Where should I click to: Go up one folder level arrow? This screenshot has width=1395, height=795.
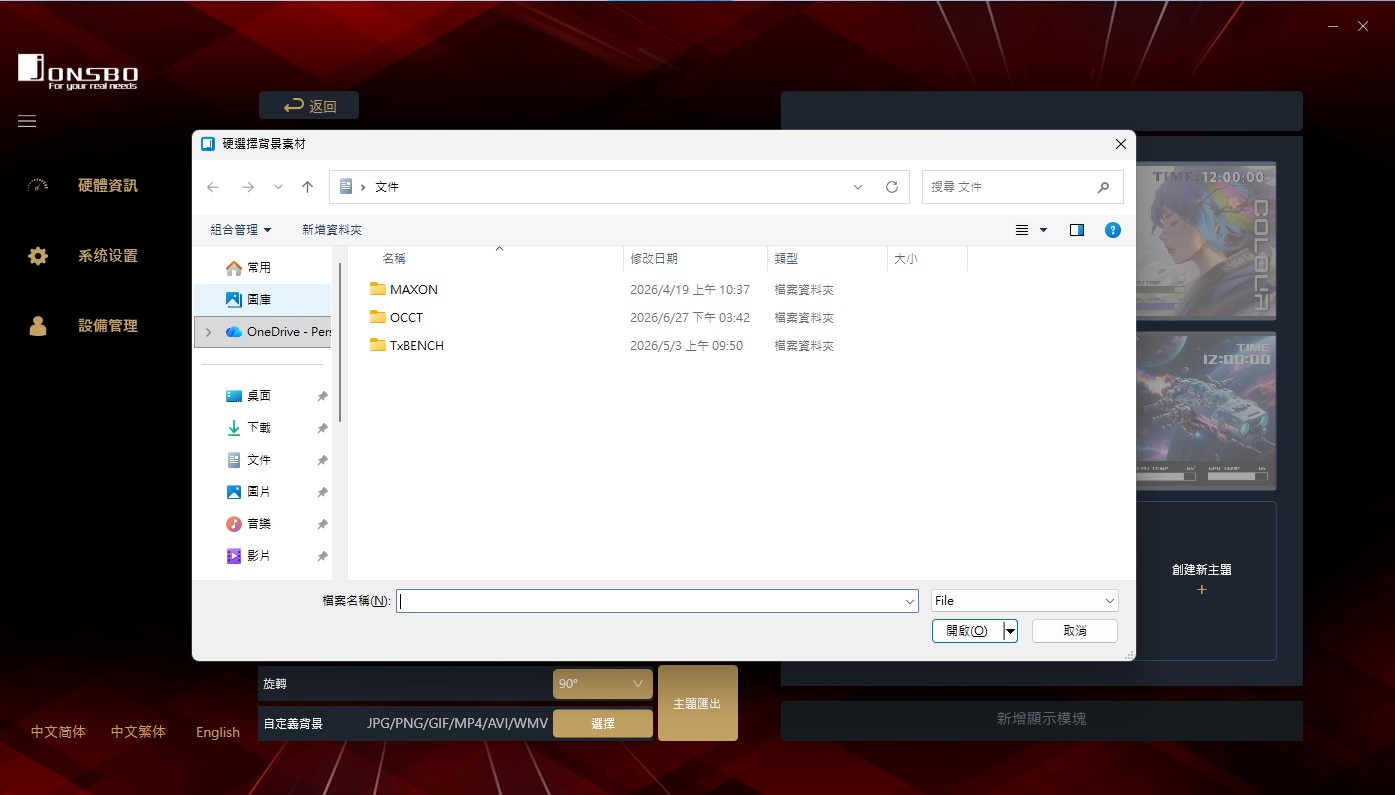(x=307, y=187)
